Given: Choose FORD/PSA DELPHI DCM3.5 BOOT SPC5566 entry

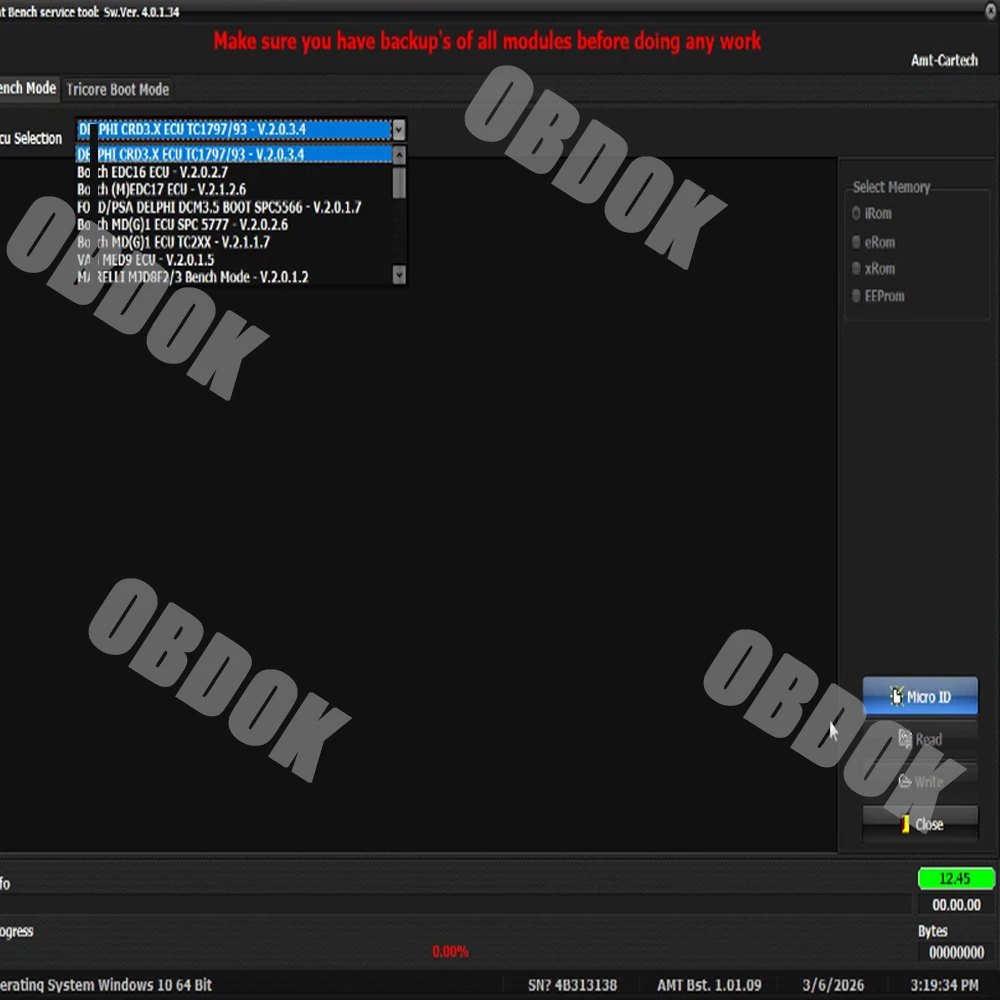Looking at the screenshot, I should (x=233, y=207).
